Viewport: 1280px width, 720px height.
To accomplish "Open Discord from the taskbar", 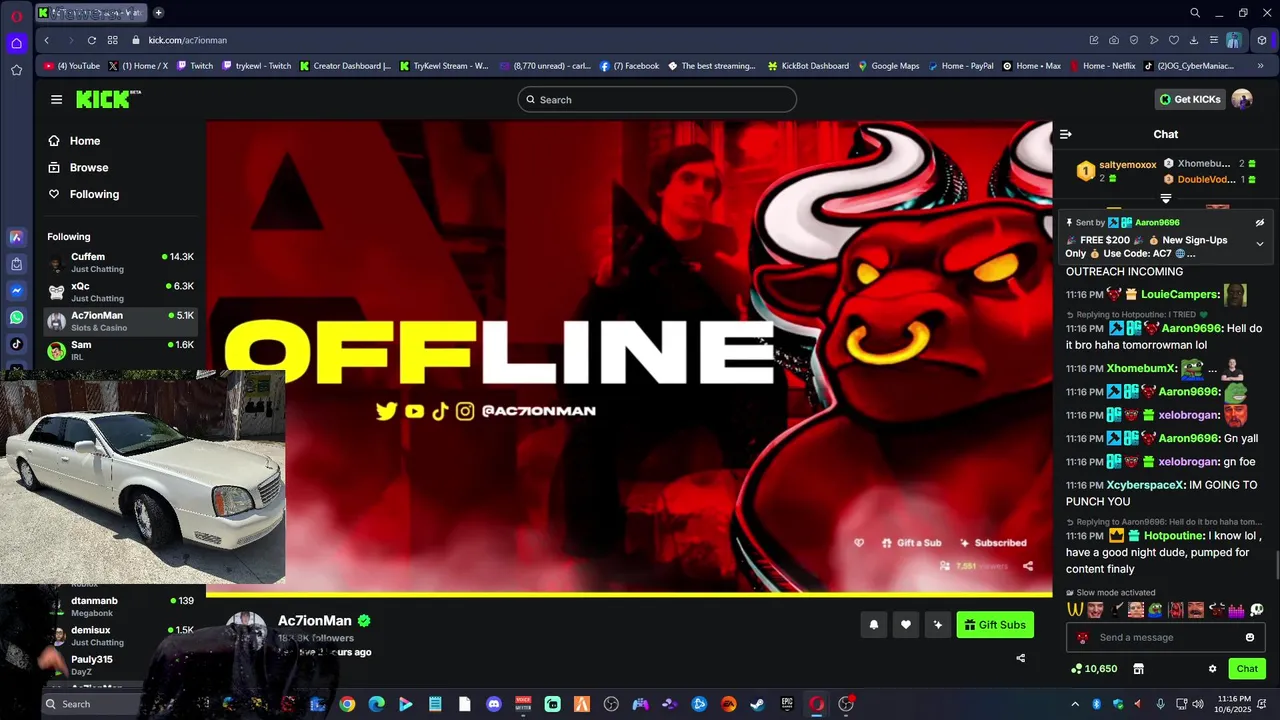I will (493, 704).
